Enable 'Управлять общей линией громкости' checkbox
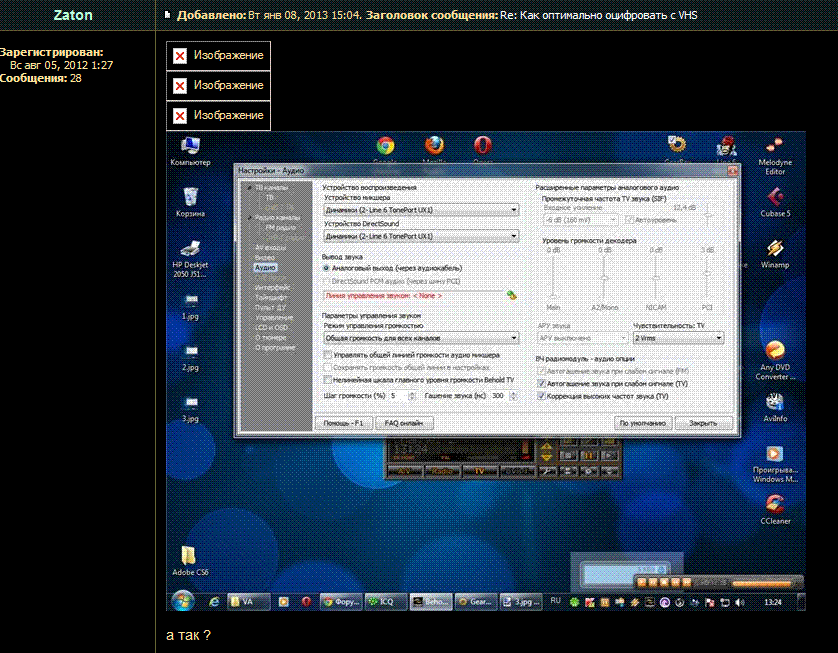The width and height of the screenshot is (838, 653). (328, 355)
